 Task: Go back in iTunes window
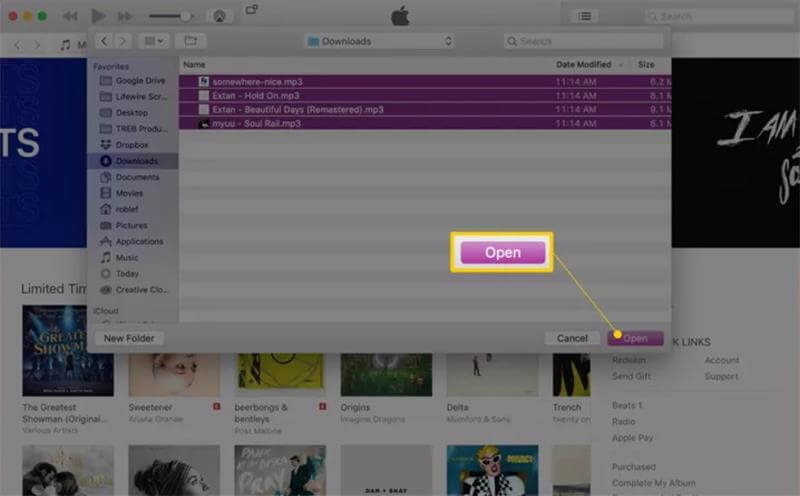point(18,45)
